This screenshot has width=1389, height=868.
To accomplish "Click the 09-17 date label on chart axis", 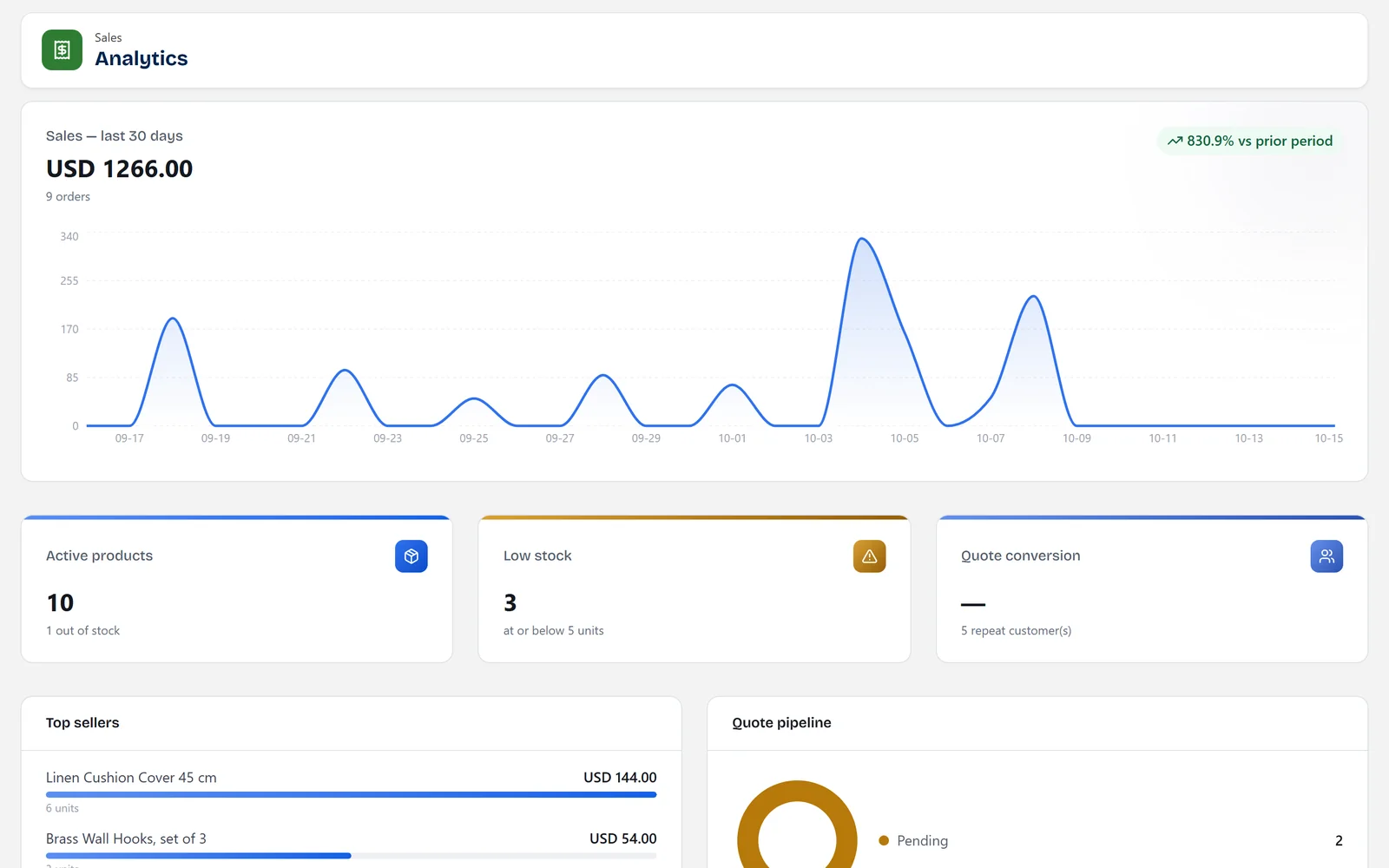I will pos(129,438).
